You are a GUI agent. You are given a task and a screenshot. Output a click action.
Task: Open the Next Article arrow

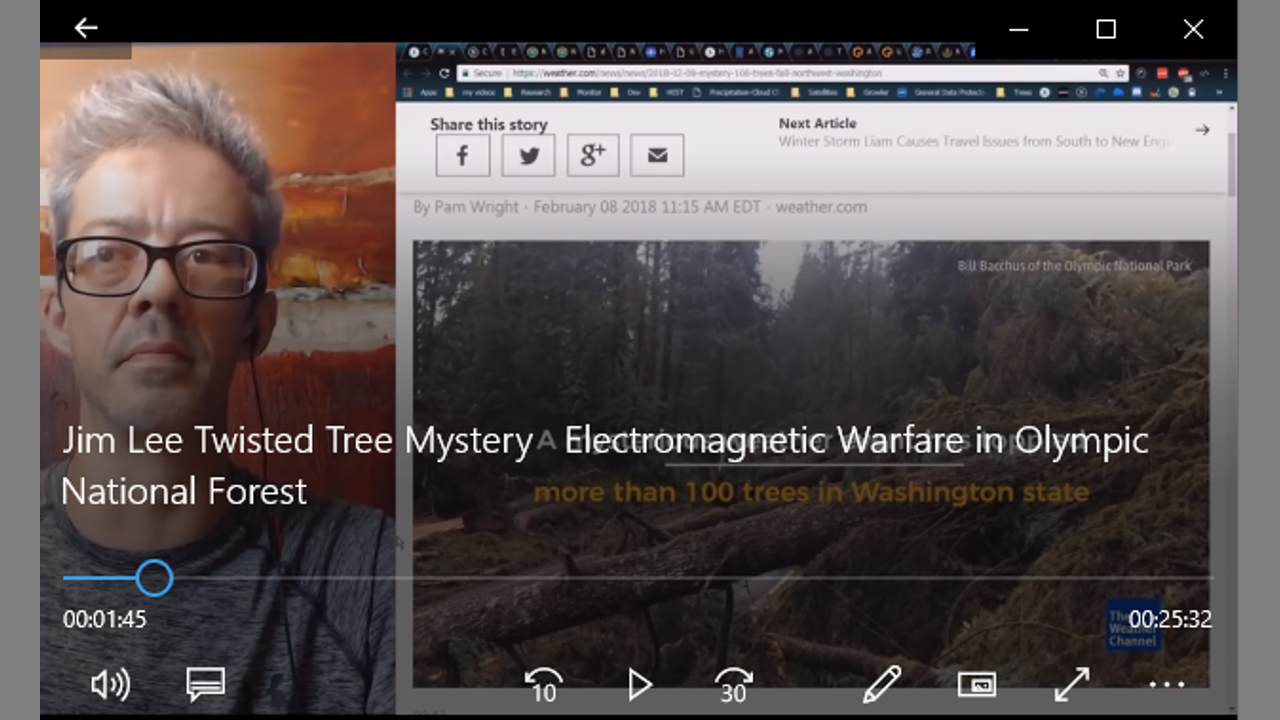tap(1202, 130)
